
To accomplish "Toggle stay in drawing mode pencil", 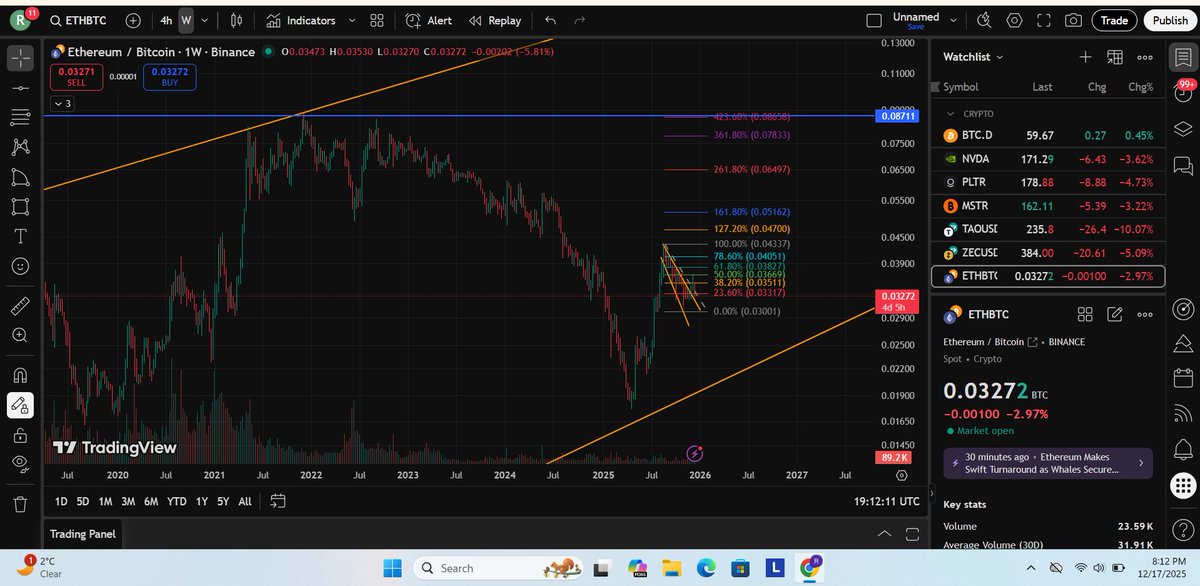I will (x=20, y=405).
